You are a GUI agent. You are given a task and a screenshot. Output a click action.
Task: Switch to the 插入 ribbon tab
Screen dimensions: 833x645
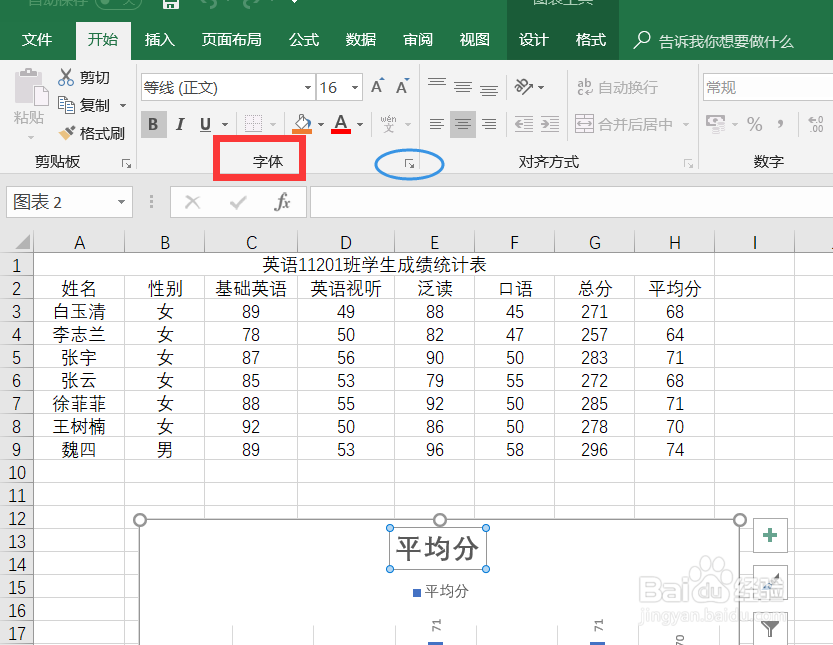click(159, 40)
